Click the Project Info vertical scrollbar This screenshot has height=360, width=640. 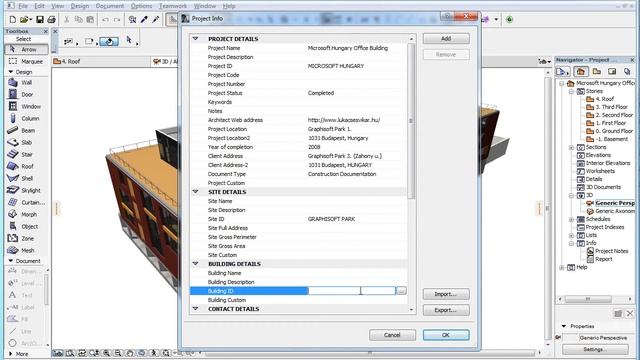tap(411, 121)
